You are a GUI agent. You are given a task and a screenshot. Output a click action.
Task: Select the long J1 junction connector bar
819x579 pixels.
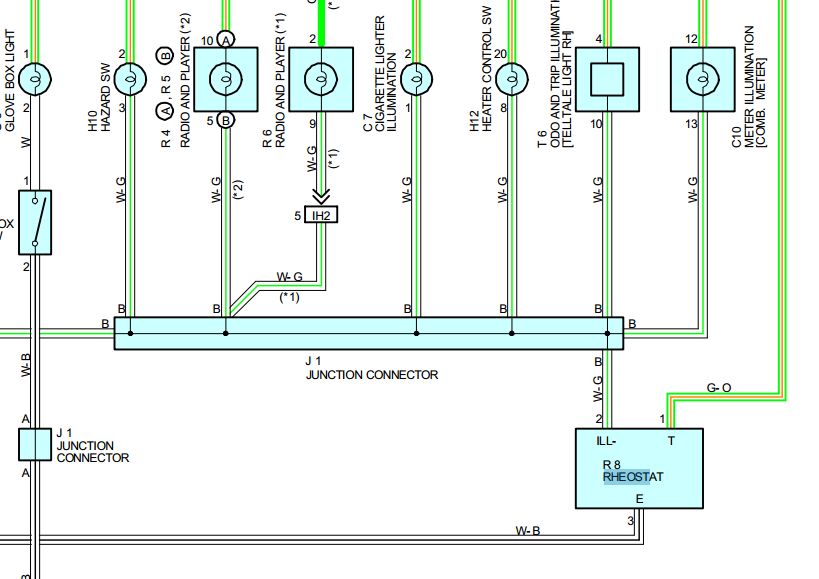click(368, 333)
